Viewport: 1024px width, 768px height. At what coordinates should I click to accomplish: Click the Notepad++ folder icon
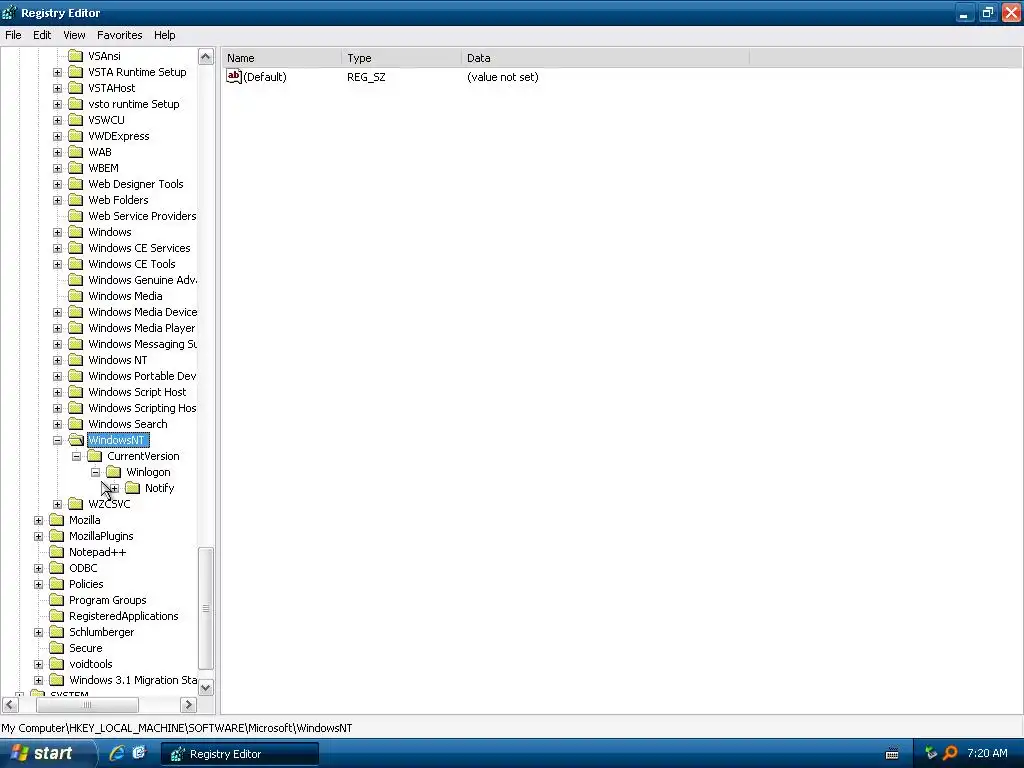click(x=57, y=552)
